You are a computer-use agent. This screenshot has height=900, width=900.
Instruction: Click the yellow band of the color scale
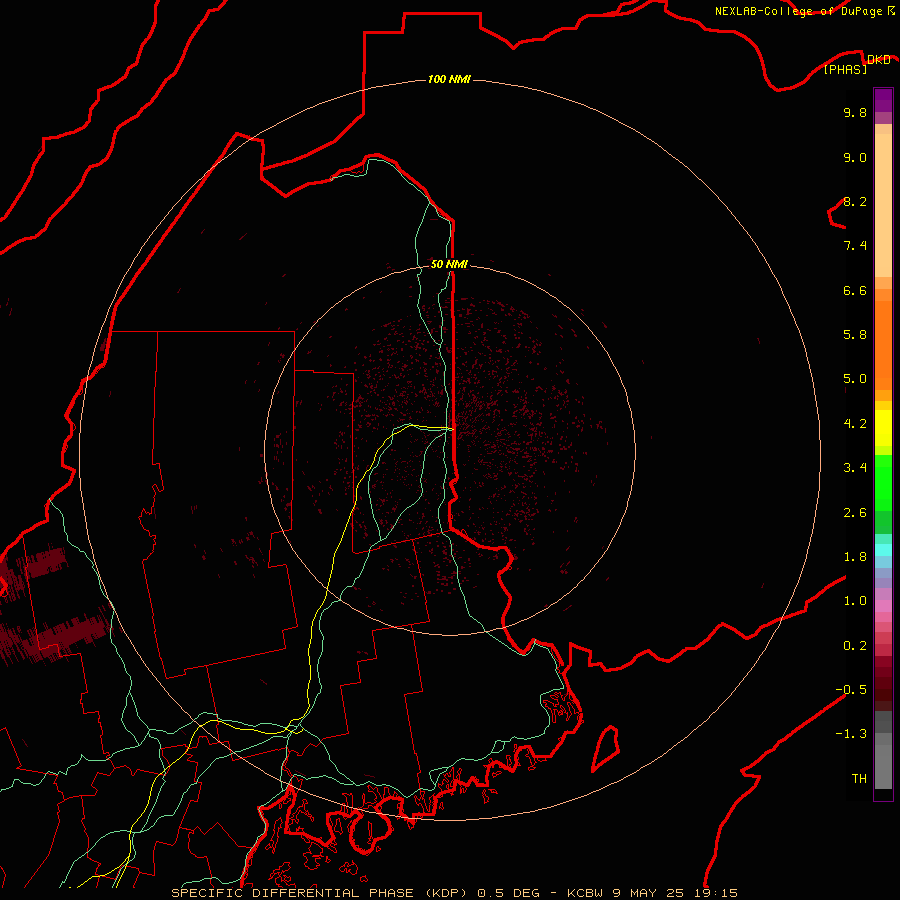(883, 428)
